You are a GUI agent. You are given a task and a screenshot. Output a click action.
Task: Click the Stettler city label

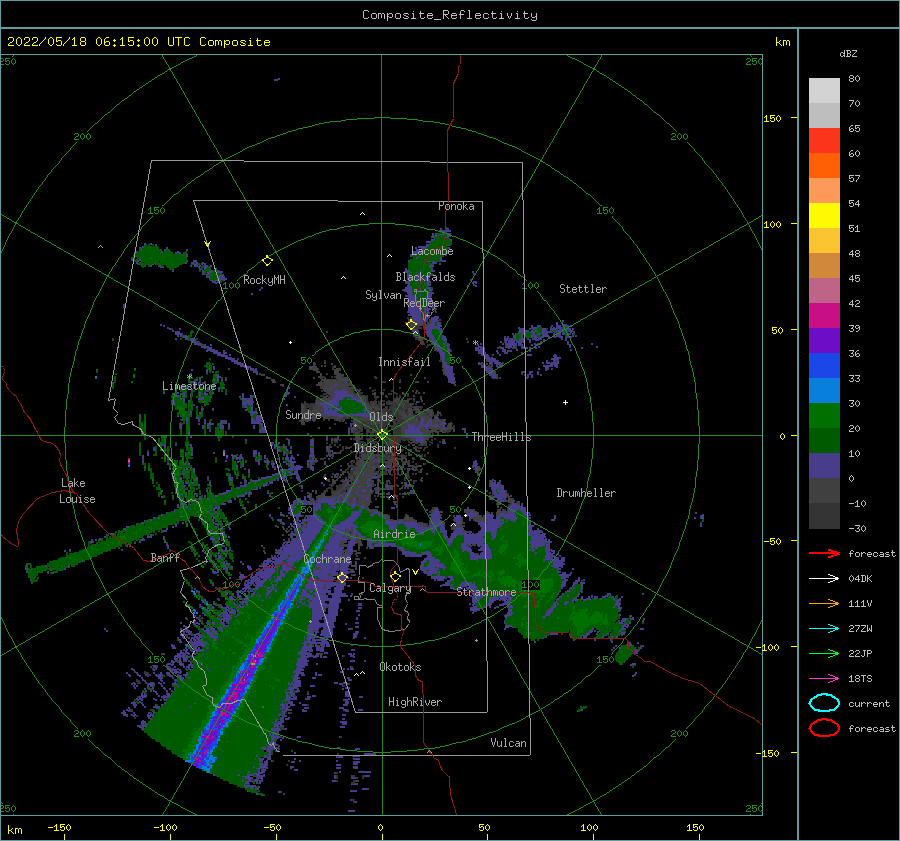[x=583, y=289]
